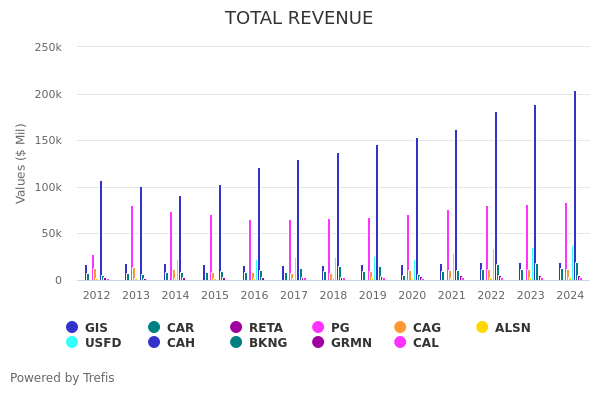The image size is (600, 400).
Task: Click the yellow ALSN legend marker
Action: pos(482,328)
